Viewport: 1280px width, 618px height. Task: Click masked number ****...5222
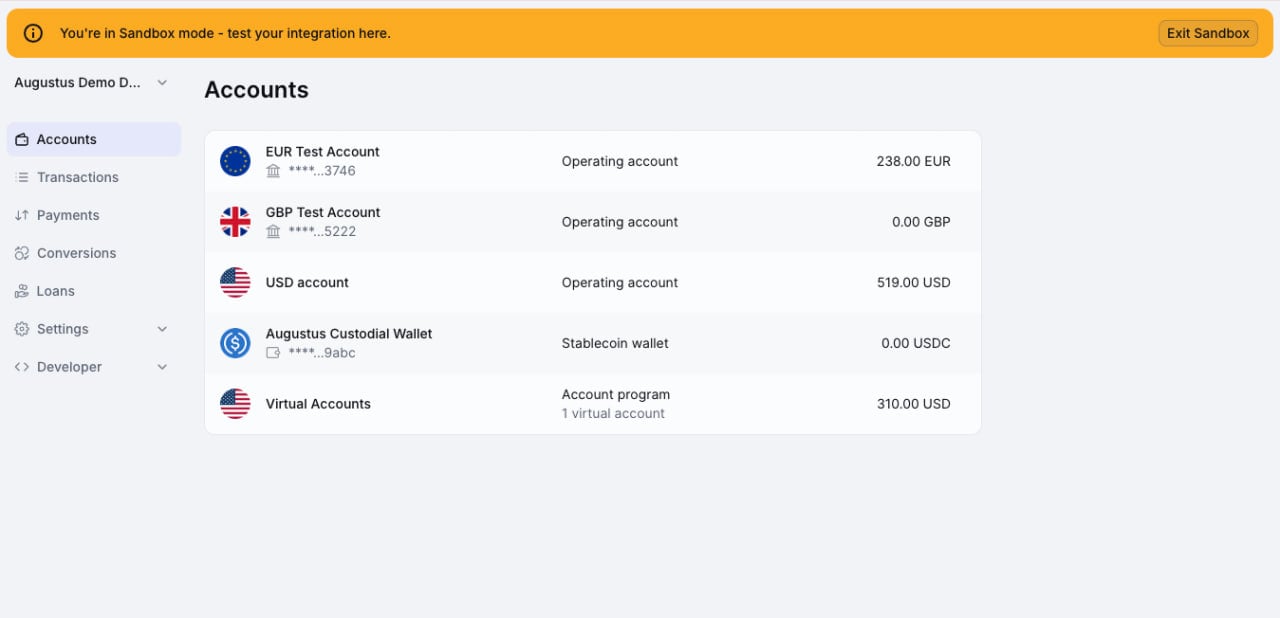point(322,231)
